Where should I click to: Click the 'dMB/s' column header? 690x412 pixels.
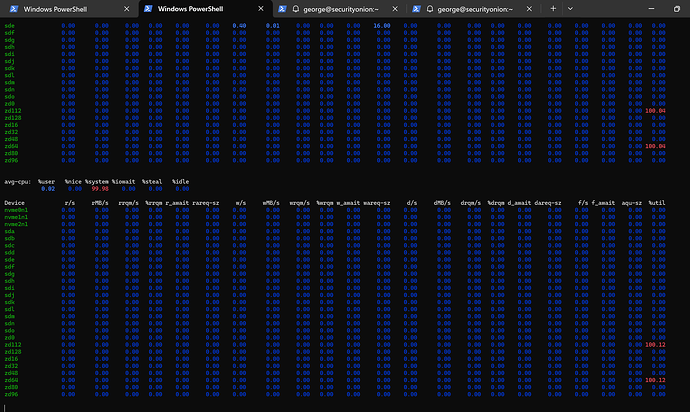[x=442, y=203]
